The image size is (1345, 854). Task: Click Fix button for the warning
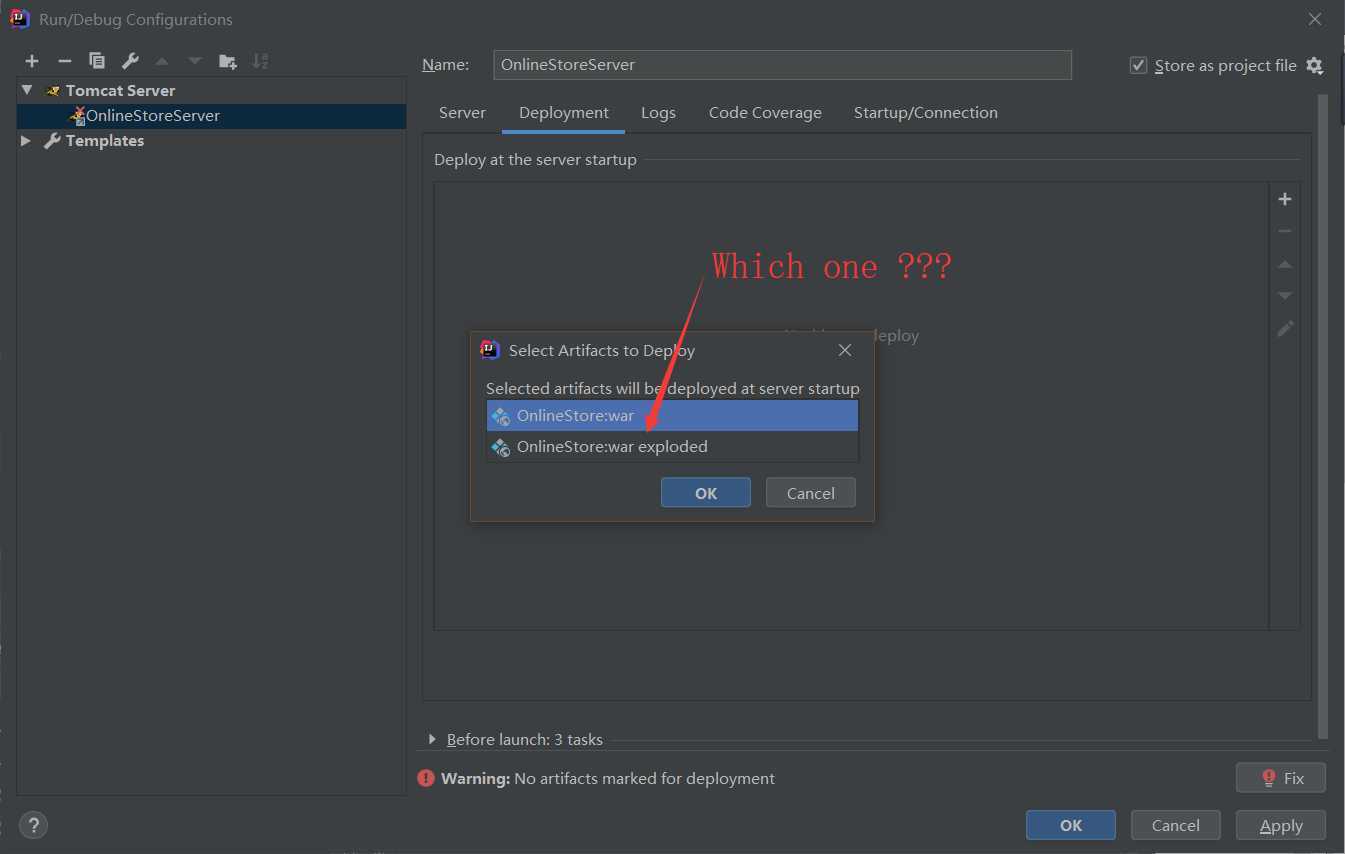[x=1281, y=778]
